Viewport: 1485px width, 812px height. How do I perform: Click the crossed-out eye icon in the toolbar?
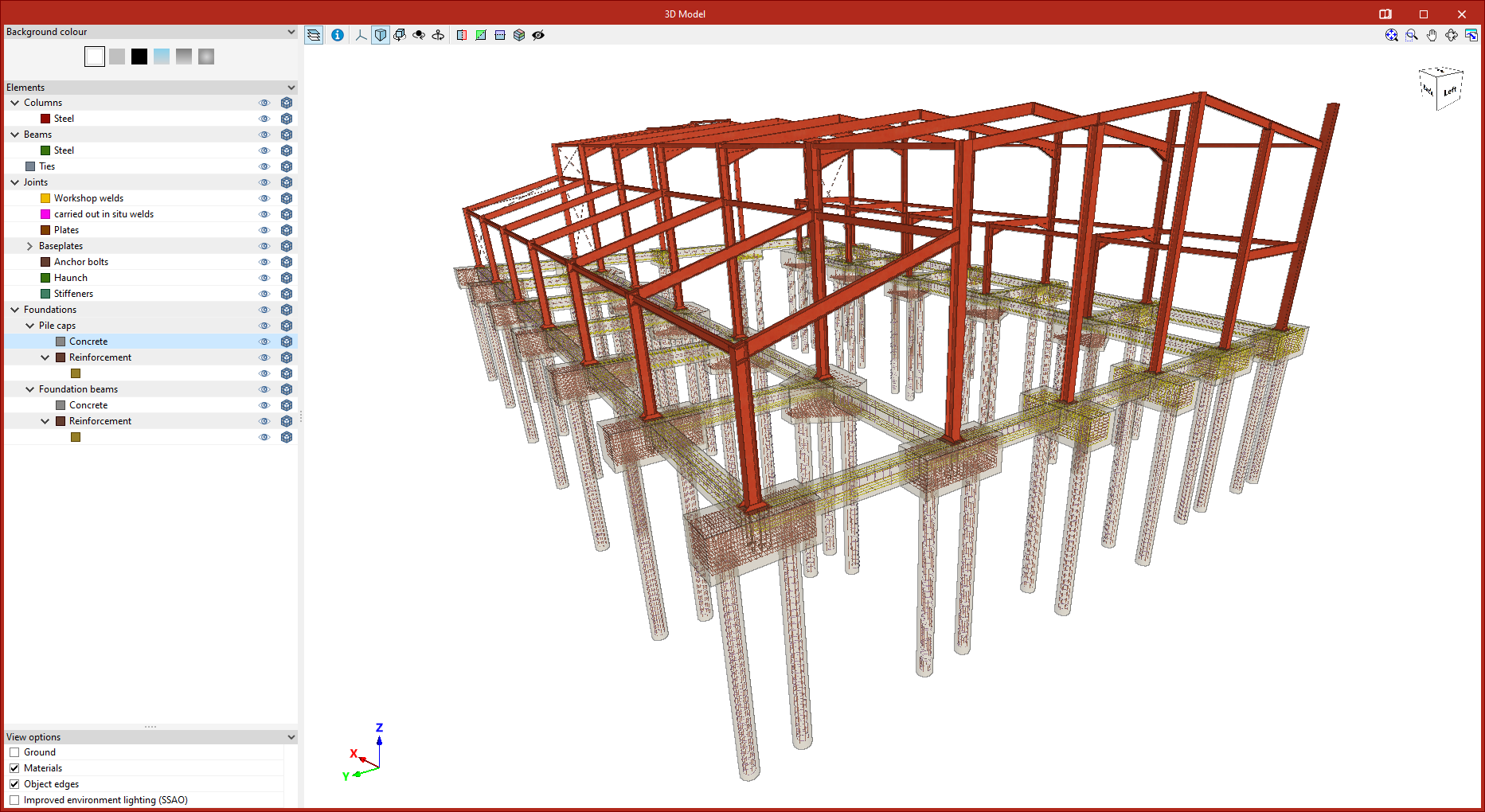[x=538, y=35]
